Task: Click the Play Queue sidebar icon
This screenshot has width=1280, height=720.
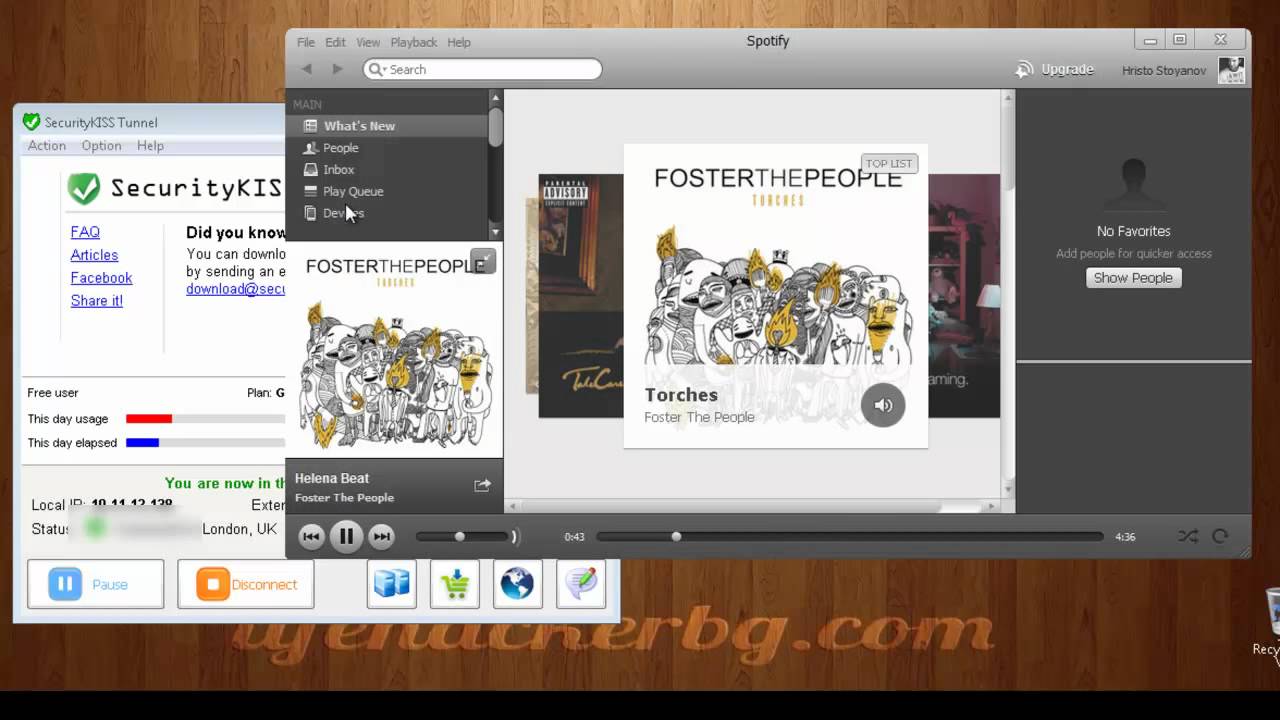Action: [x=310, y=191]
